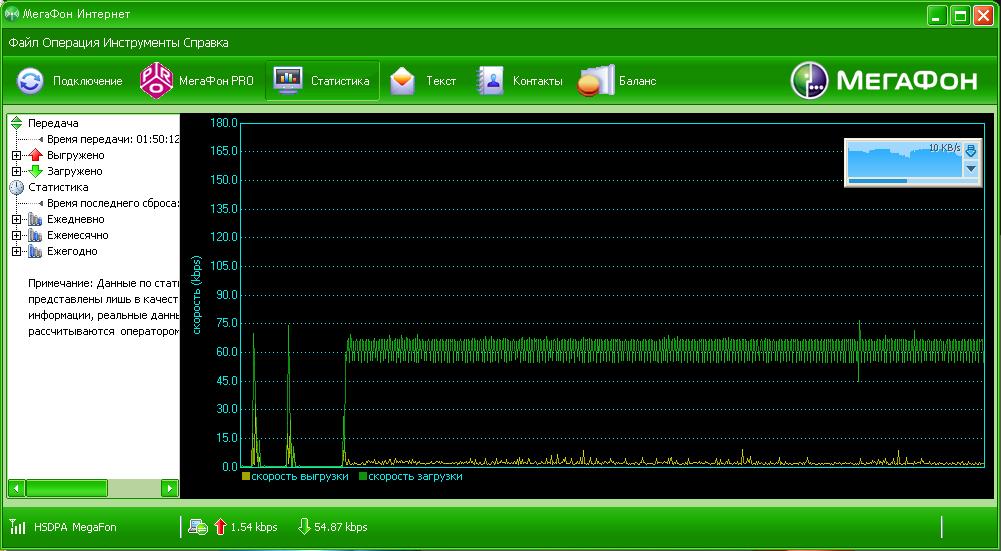This screenshot has width=1001, height=551.
Task: Select the Ежегодно tree item
Action: [72, 251]
